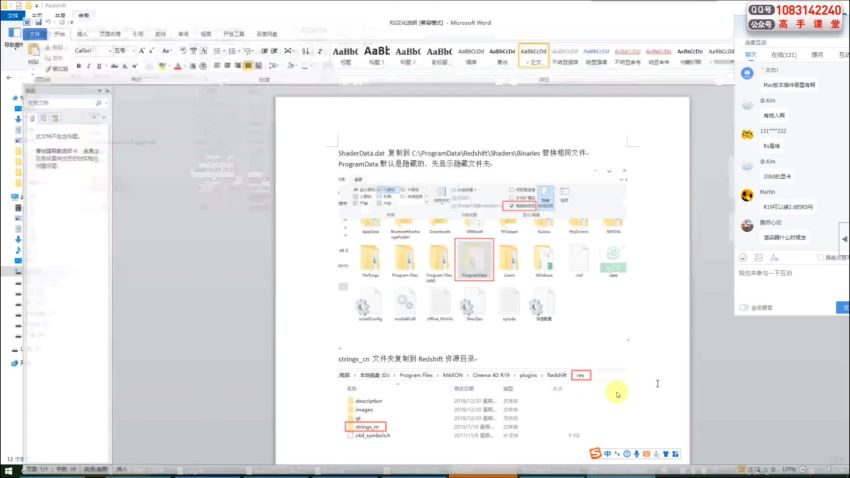Image resolution: width=850 pixels, height=478 pixels.
Task: Toggle Bold formatting in the ribbon
Action: 79,66
